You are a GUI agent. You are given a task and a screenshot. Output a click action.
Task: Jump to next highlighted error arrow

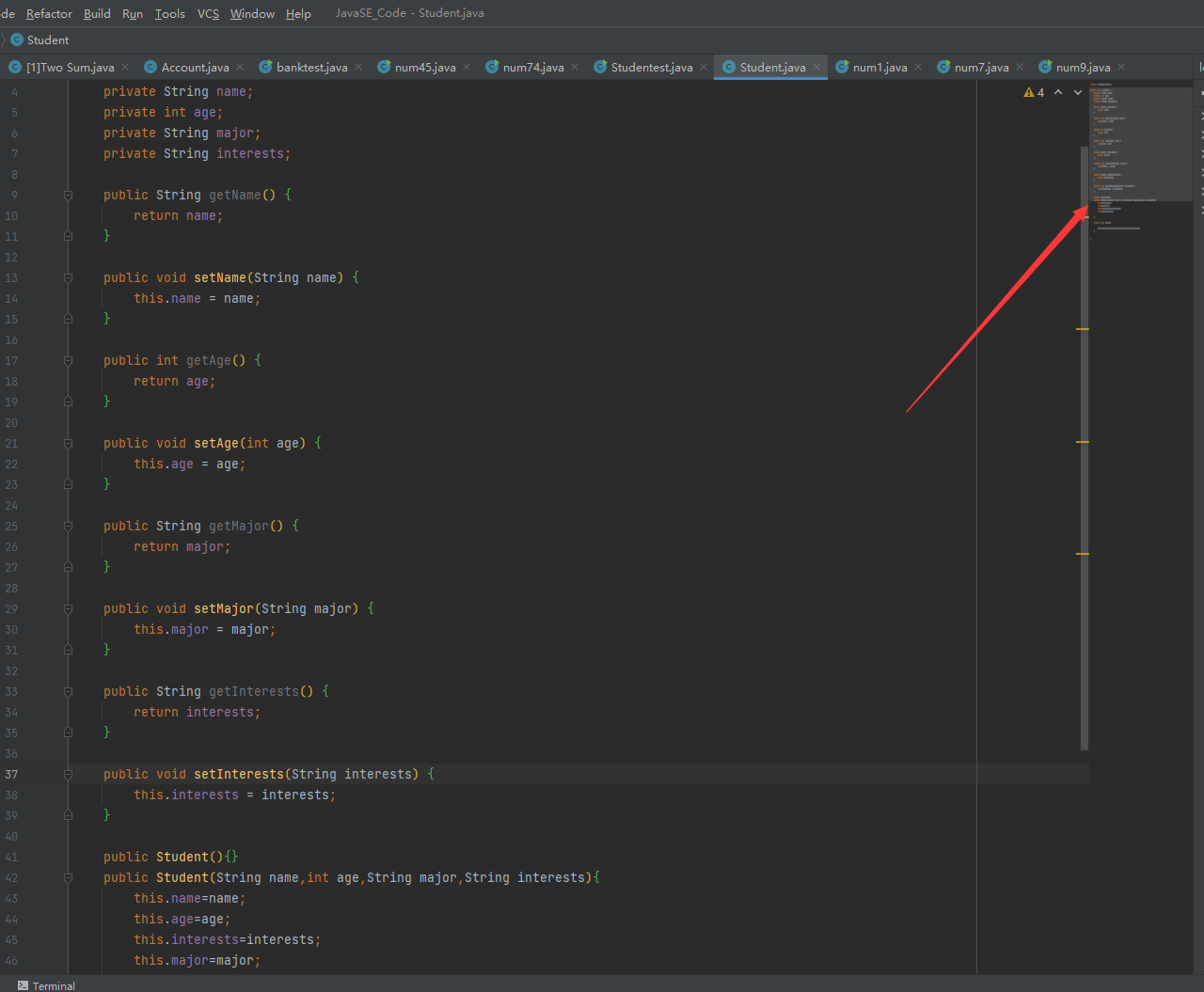(x=1078, y=92)
